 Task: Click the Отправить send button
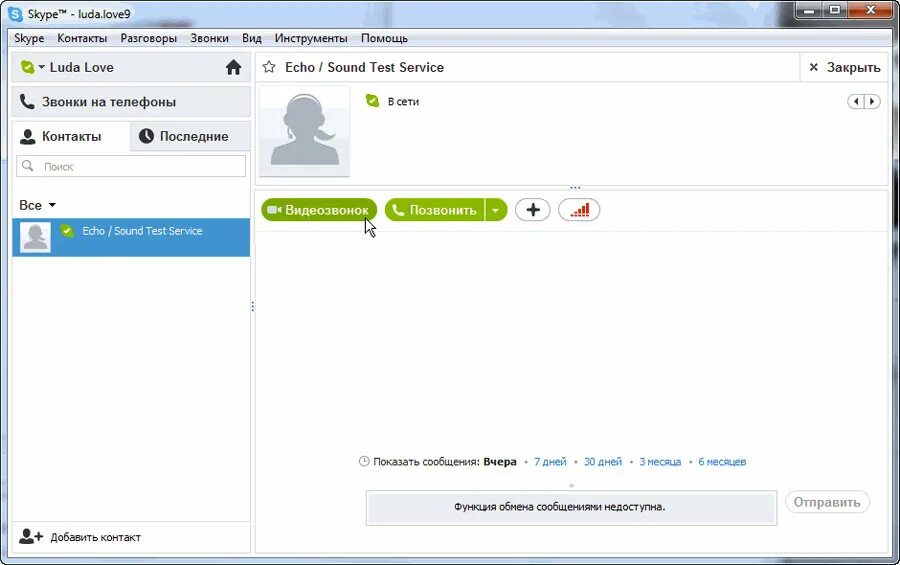tap(827, 502)
